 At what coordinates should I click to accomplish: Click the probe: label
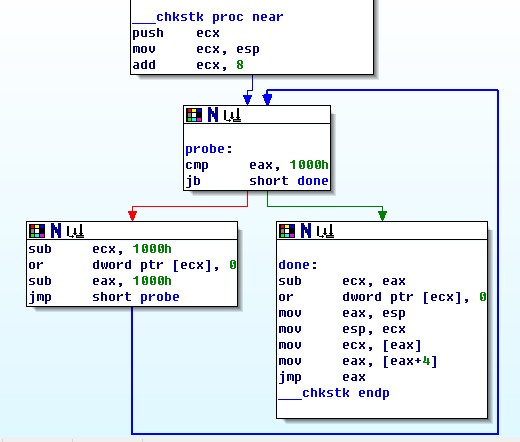click(209, 149)
